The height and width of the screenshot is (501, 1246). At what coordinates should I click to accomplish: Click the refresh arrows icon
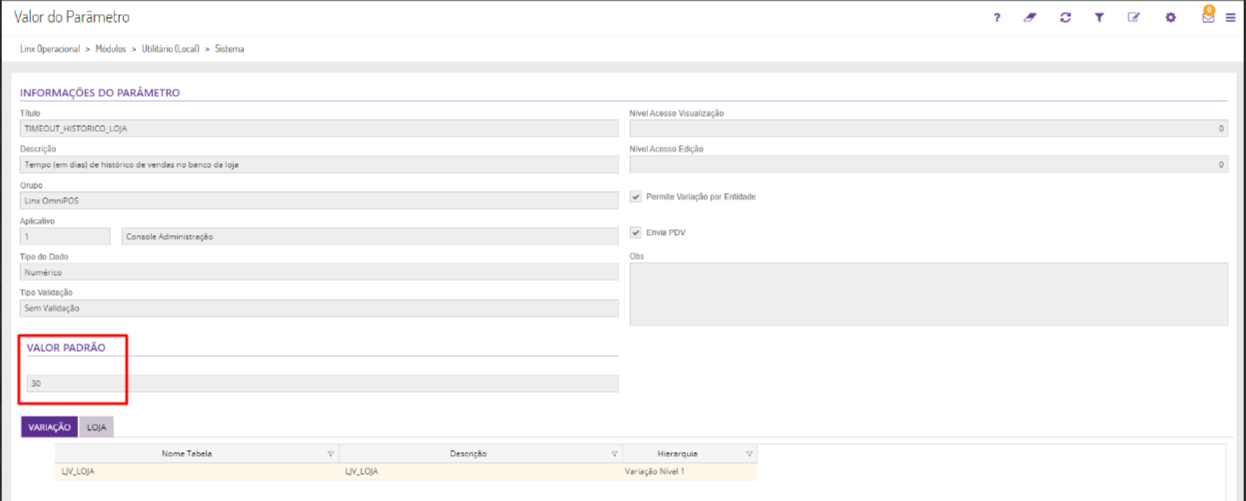[x=1066, y=18]
